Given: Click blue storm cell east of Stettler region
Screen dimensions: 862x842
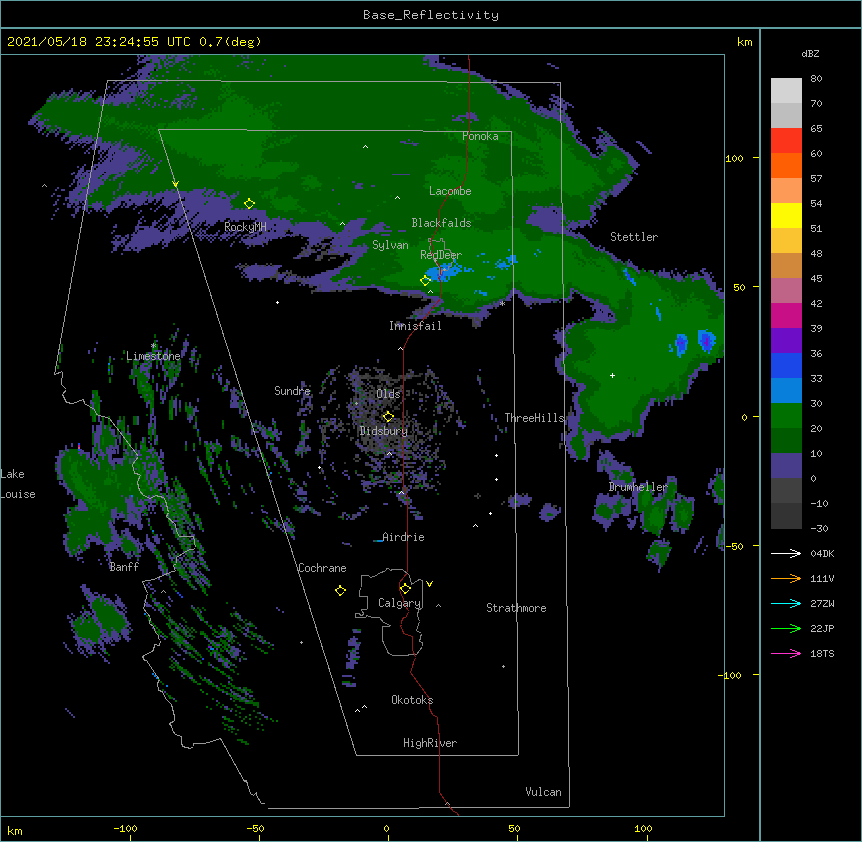Looking at the screenshot, I should click(706, 341).
